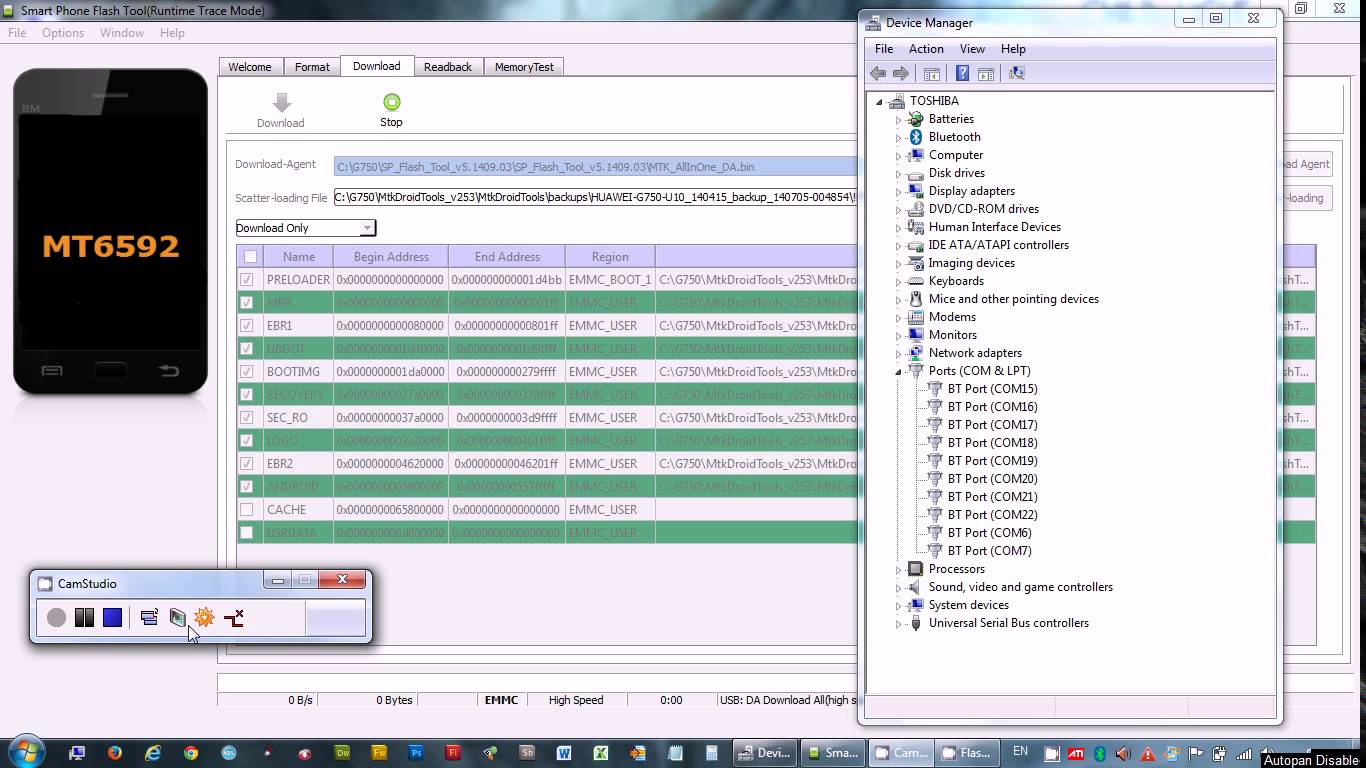Stop recording with the blue square in CamStudio
Viewport: 1366px width, 768px height.
click(113, 618)
